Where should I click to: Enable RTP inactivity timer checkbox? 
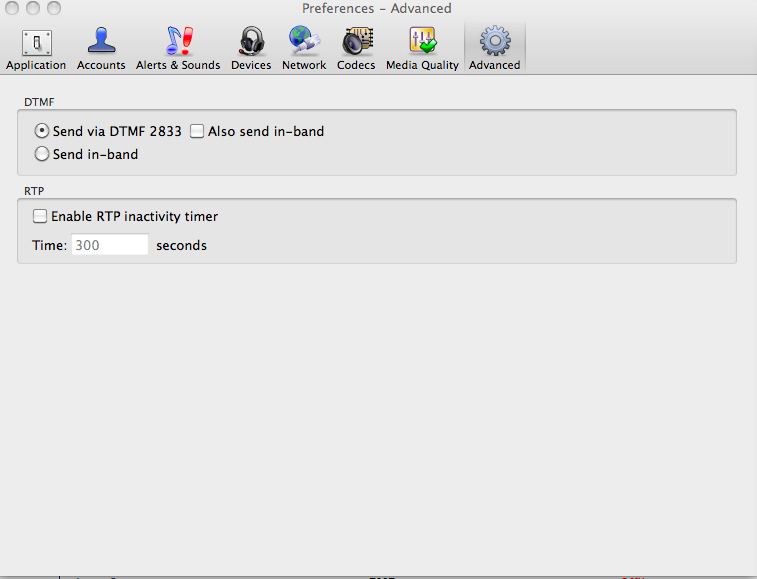40,216
